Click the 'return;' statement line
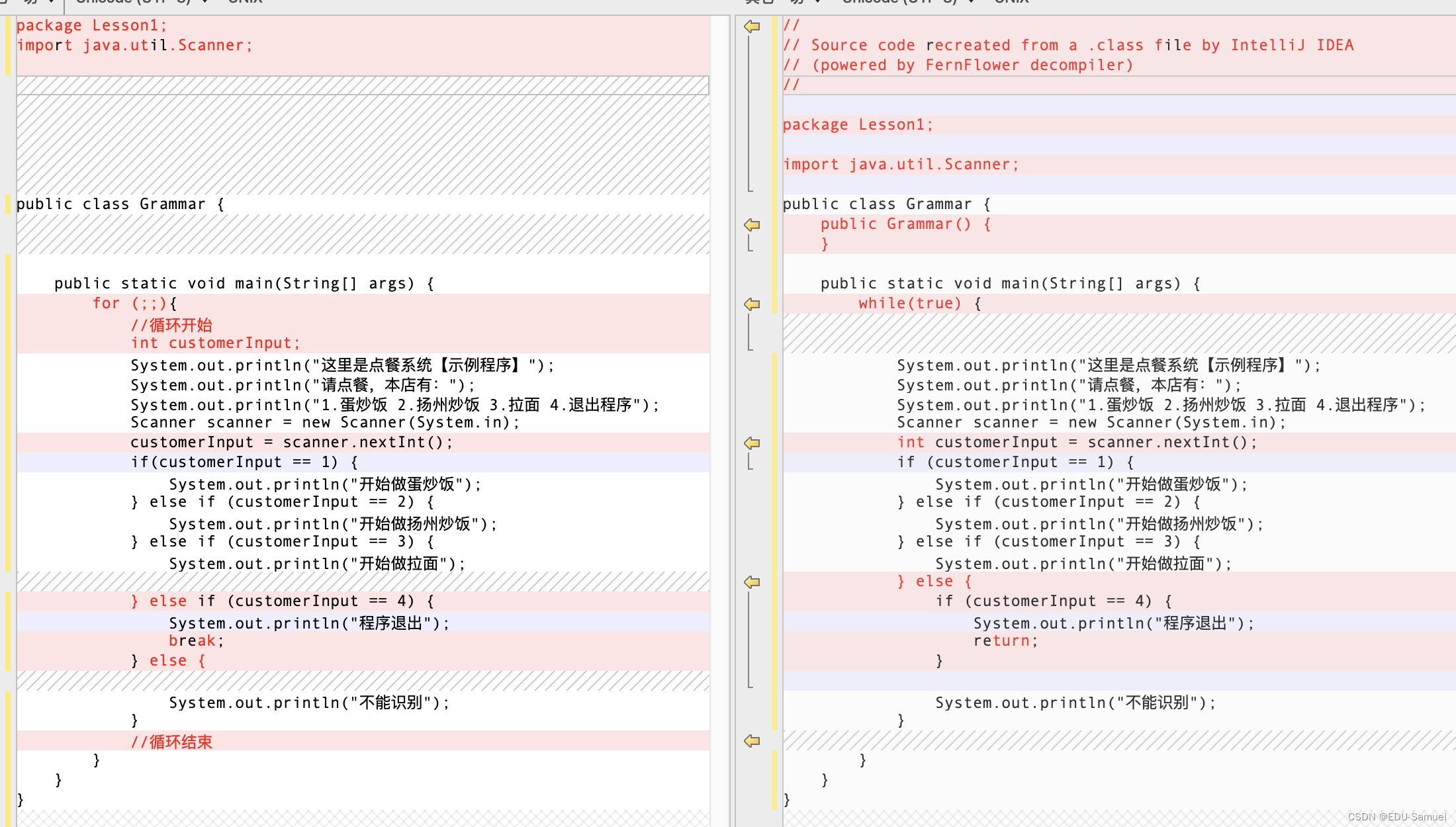This screenshot has width=1456, height=827. pyautogui.click(x=1005, y=641)
